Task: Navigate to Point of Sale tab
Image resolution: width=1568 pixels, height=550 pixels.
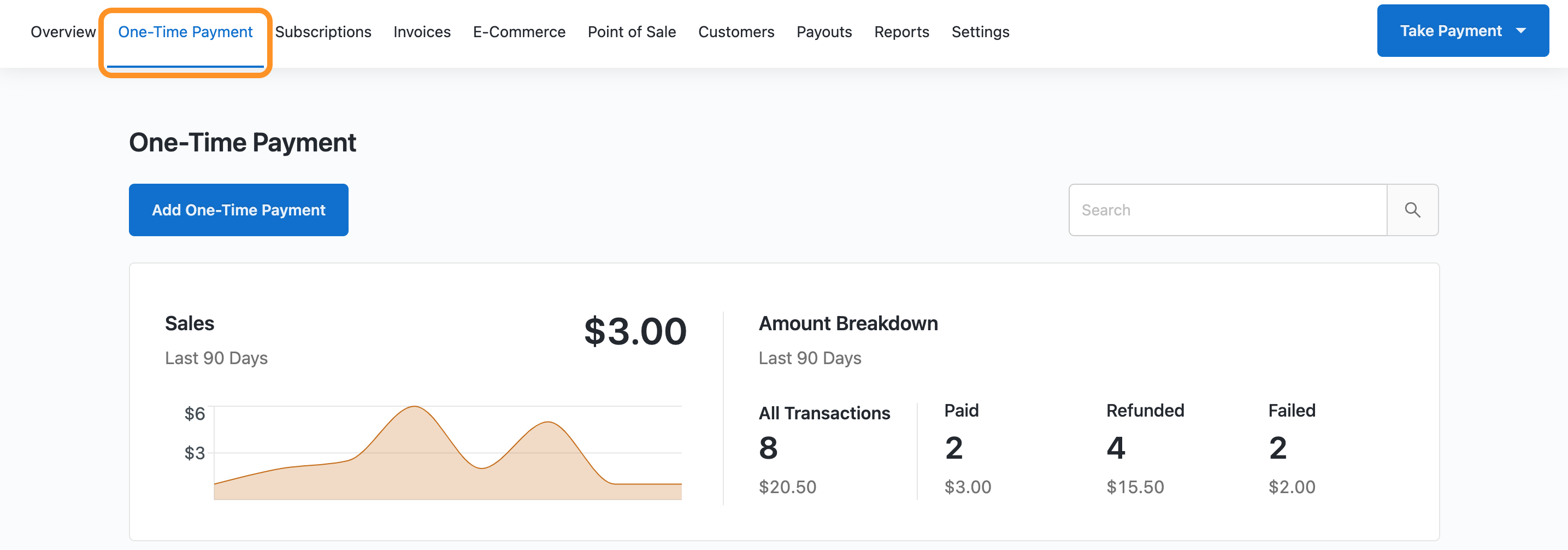Action: (631, 32)
